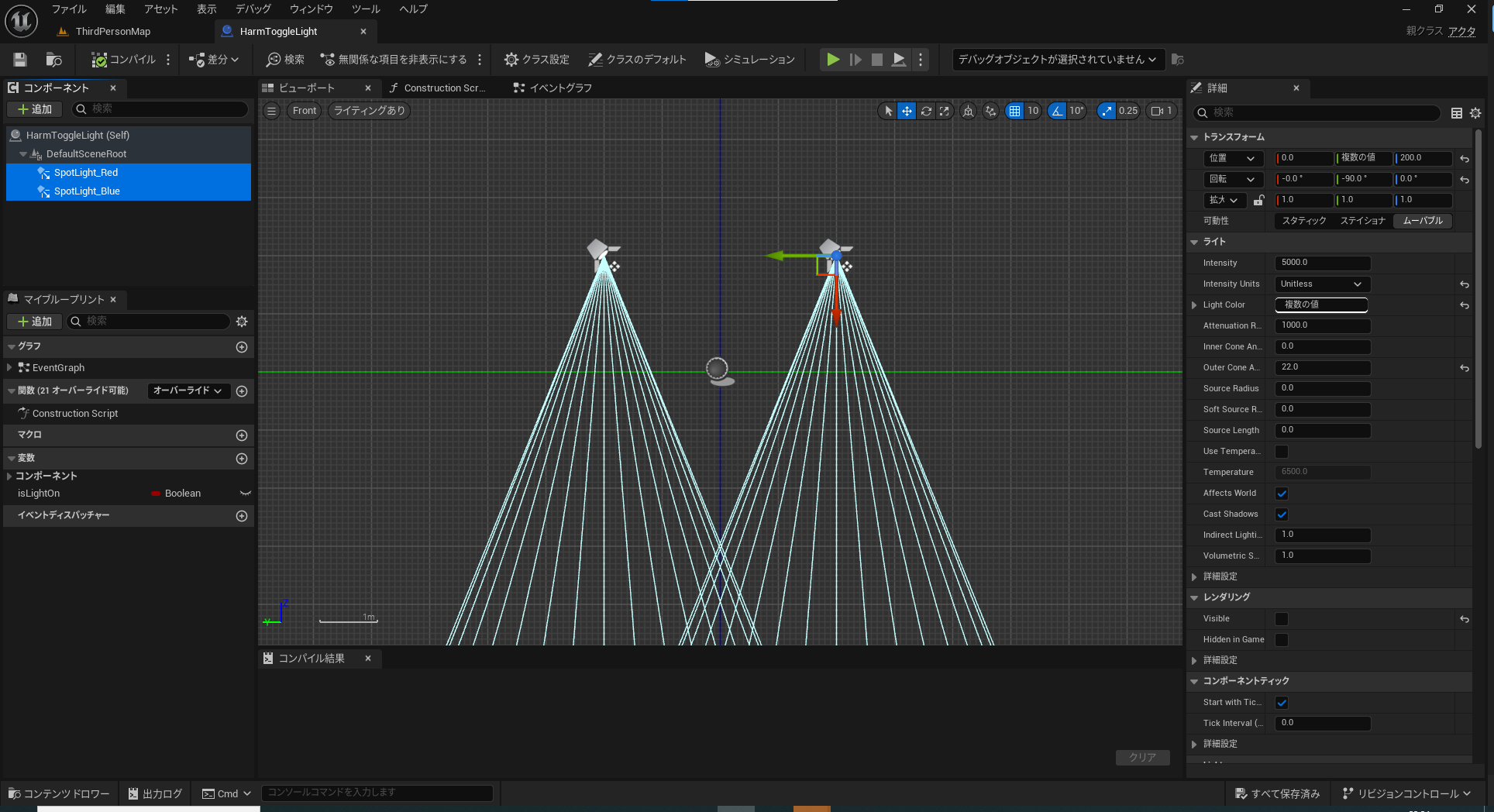Open play mode options three-dot menu
This screenshot has width=1494, height=812.
click(921, 60)
